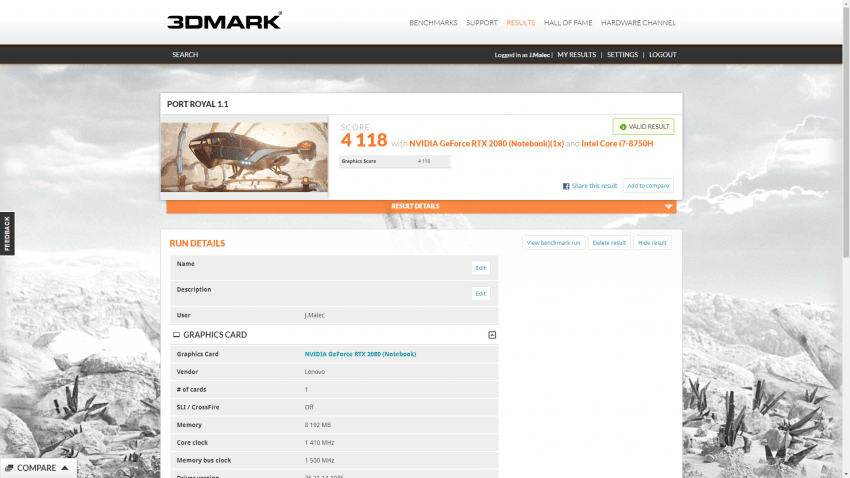The width and height of the screenshot is (850, 478).
Task: Open Intel Core i7-8750H link
Action: tap(617, 144)
